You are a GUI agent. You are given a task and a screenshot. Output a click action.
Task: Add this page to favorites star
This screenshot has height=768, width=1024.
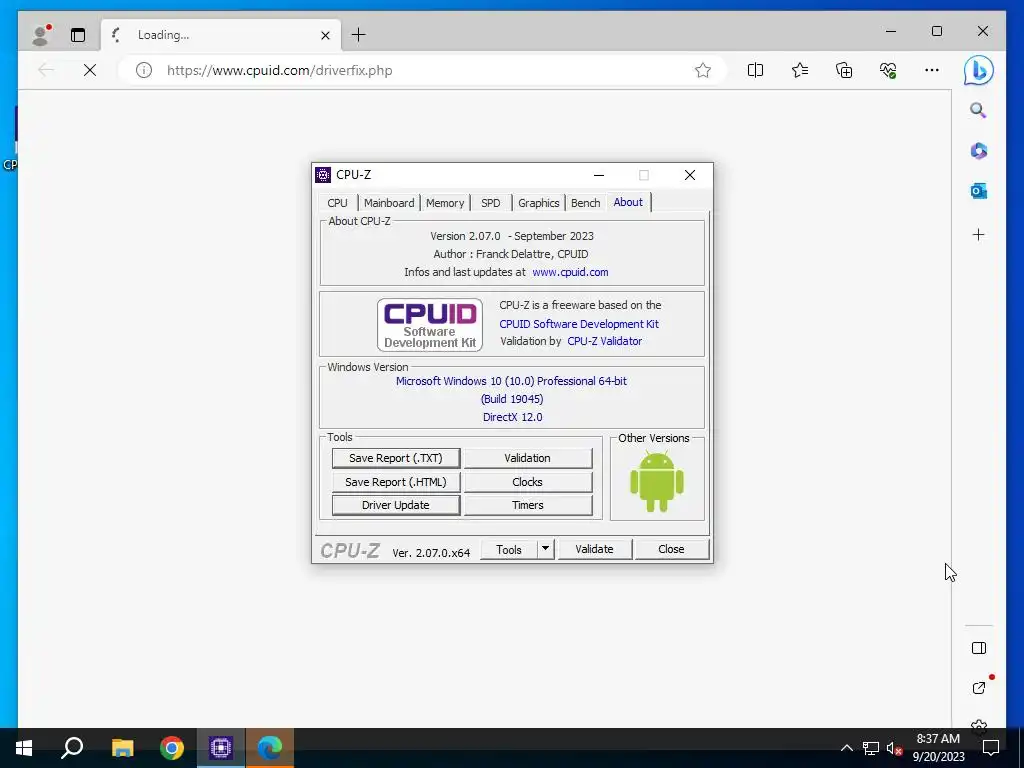pyautogui.click(x=703, y=70)
